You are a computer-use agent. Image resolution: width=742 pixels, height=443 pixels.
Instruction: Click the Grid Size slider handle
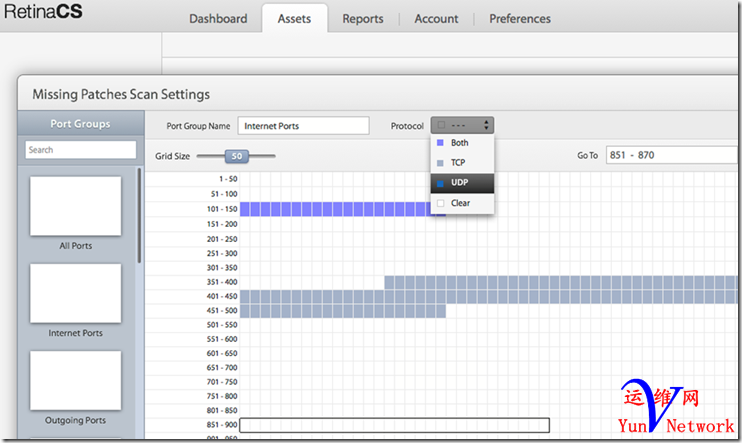click(x=237, y=156)
